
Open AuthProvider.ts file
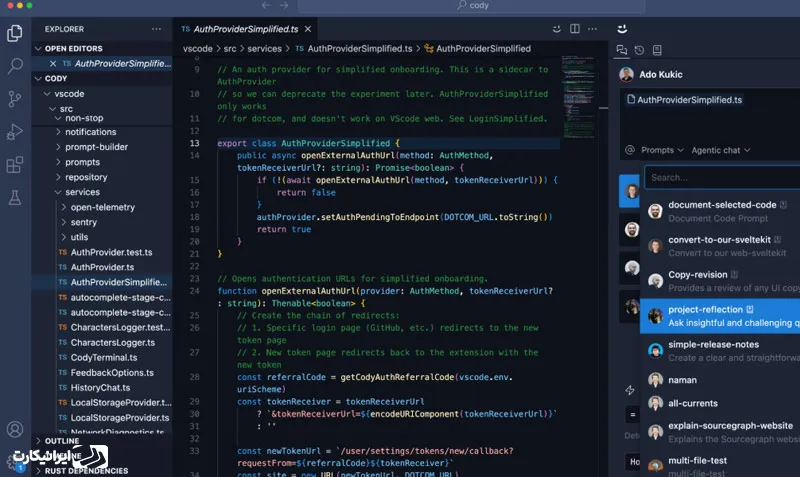pyautogui.click(x=102, y=267)
